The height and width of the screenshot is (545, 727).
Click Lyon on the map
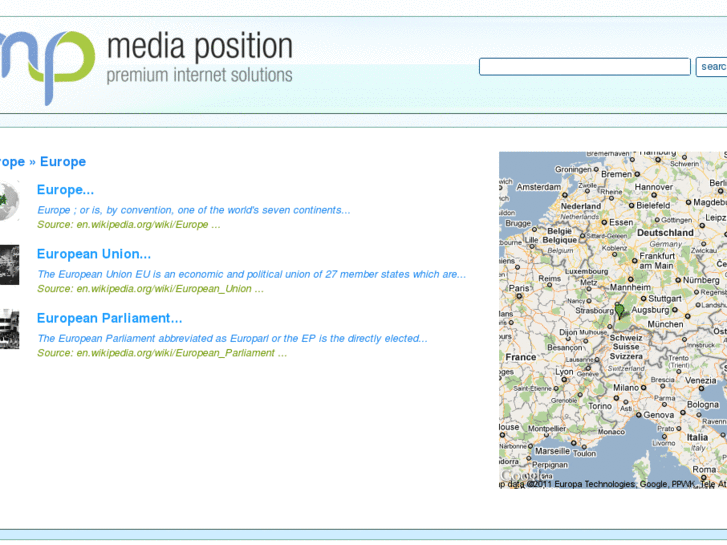564,372
